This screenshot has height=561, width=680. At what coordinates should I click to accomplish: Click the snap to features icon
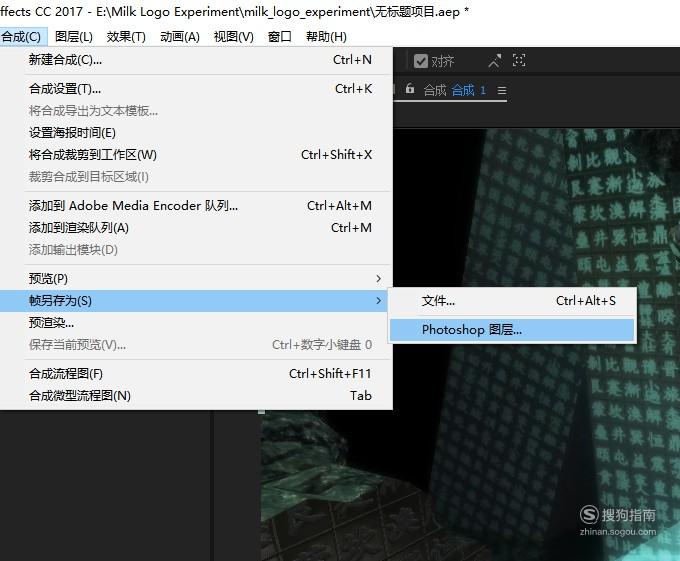[519, 60]
